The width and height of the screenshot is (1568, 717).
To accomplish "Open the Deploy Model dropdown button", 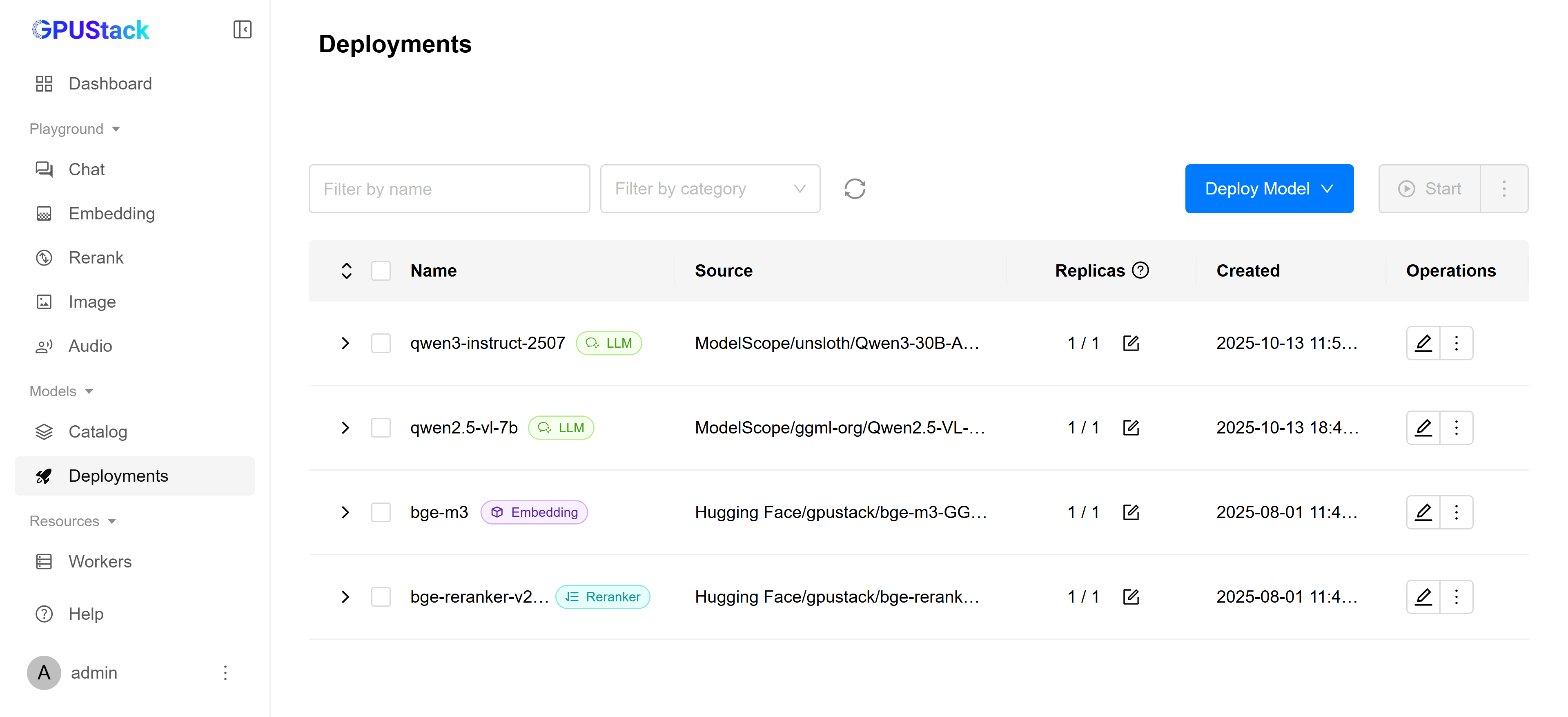I will 1269,189.
